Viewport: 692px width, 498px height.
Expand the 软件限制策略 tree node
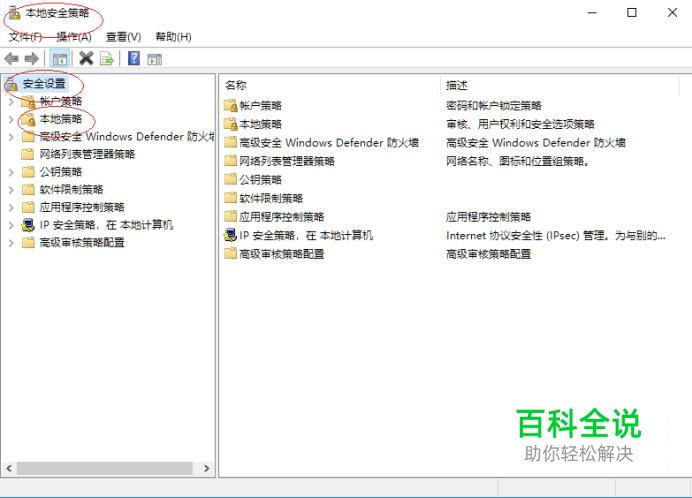click(11, 190)
